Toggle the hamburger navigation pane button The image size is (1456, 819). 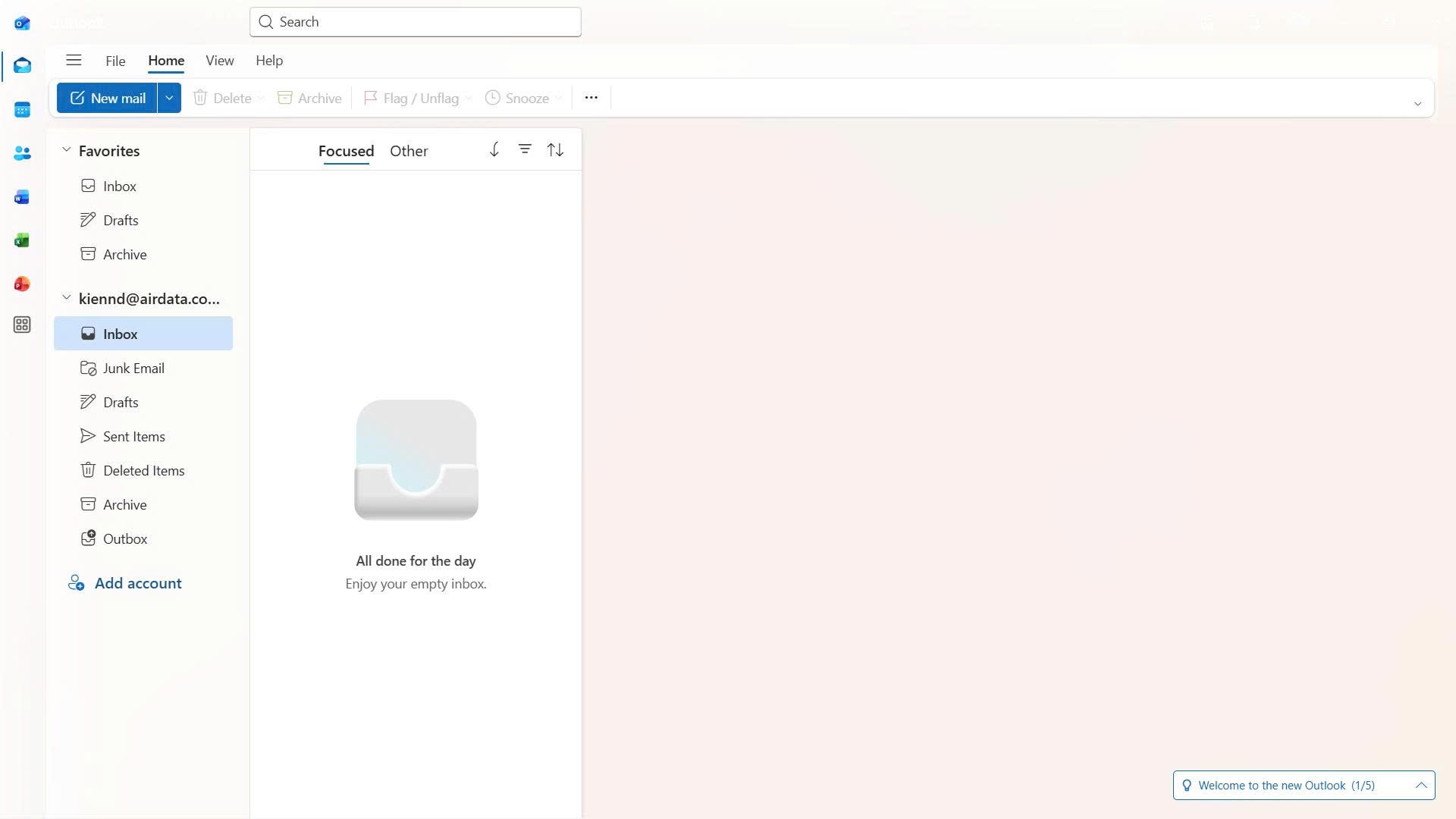(74, 60)
